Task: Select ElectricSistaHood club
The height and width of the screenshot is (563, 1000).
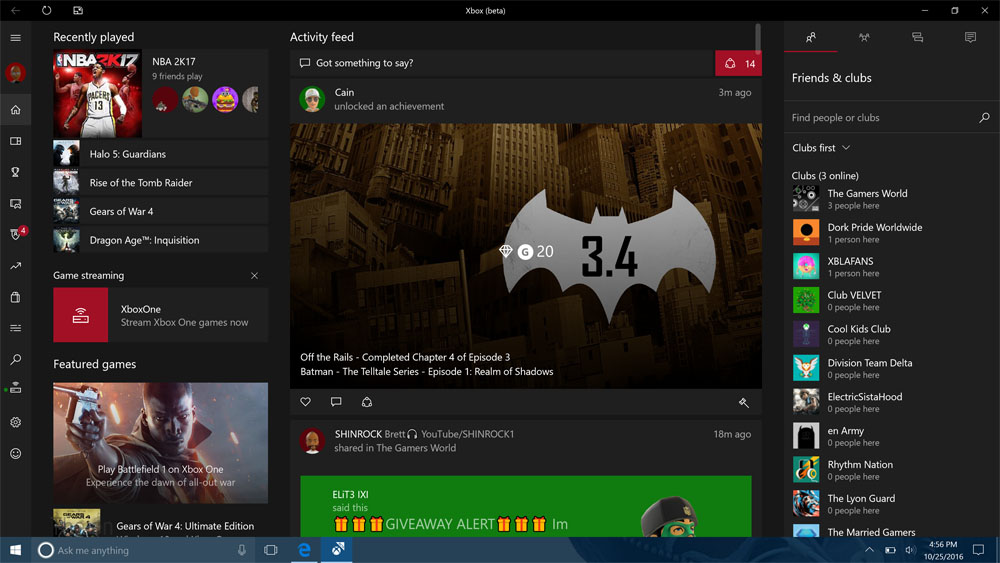Action: click(x=892, y=402)
